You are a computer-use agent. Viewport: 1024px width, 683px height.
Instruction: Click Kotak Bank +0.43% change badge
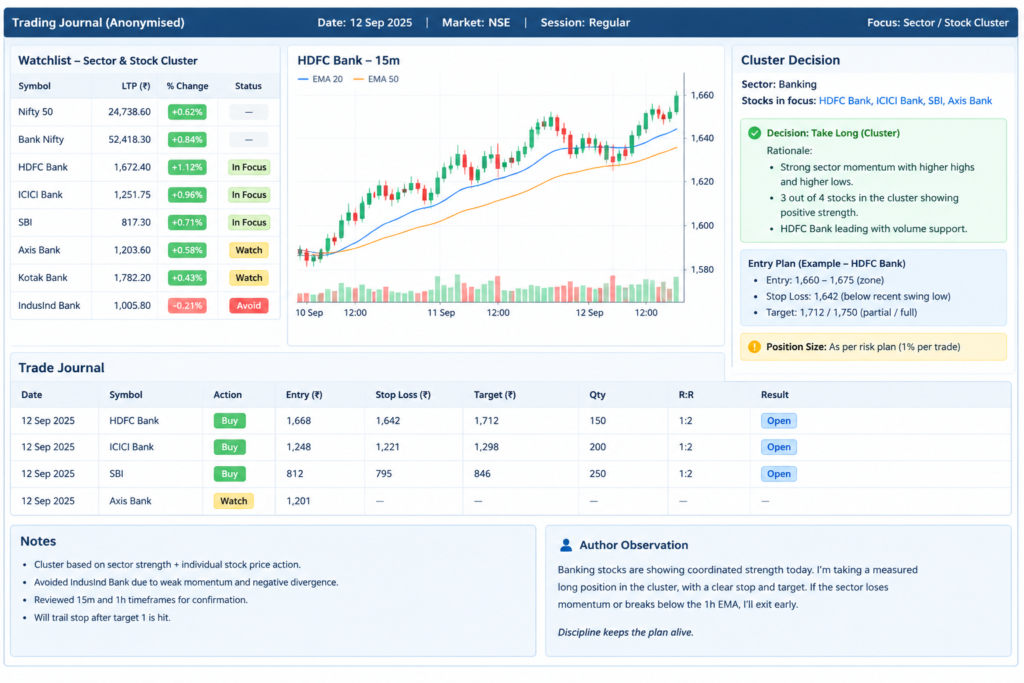[x=187, y=278]
